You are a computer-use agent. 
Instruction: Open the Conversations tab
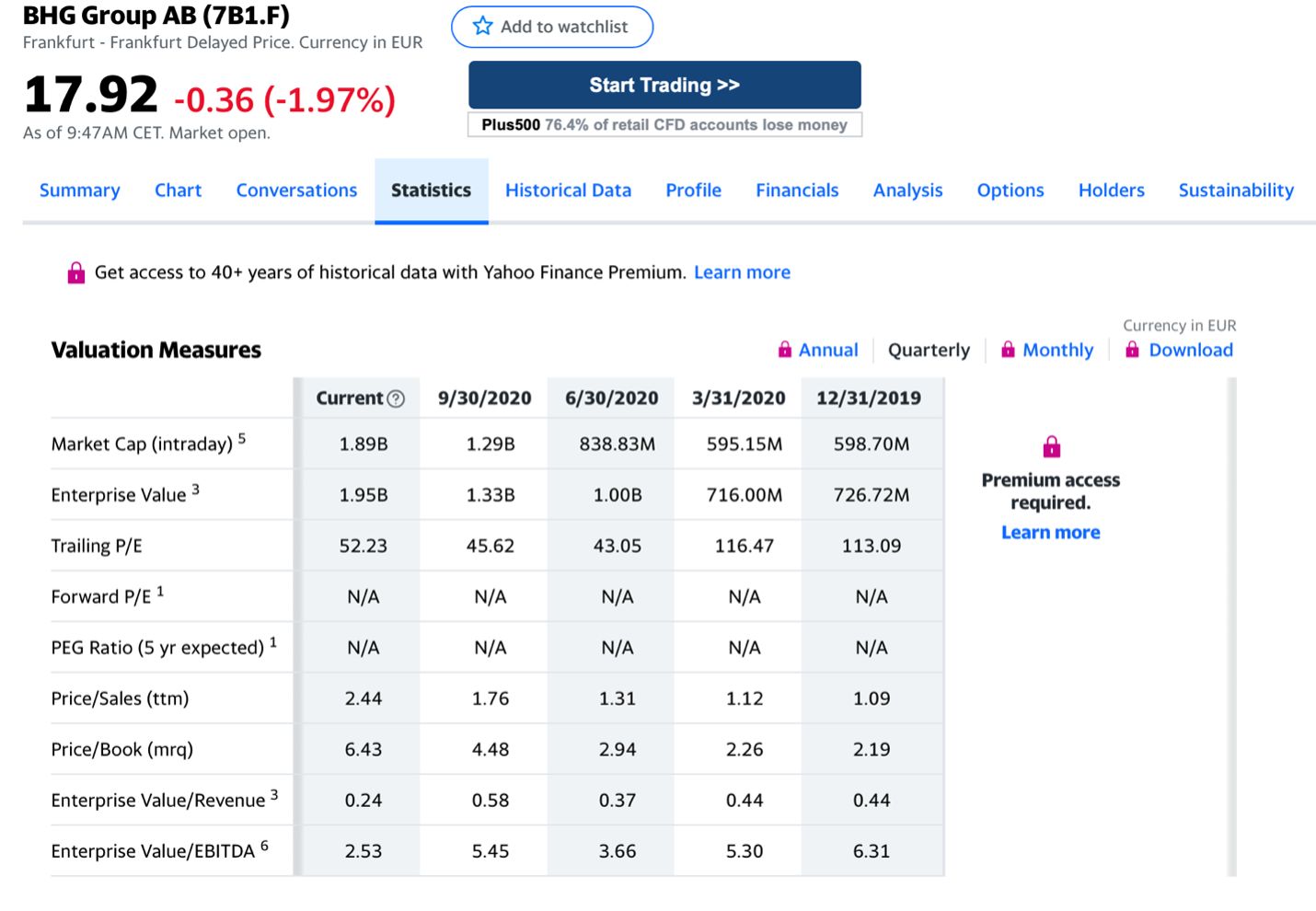click(296, 190)
